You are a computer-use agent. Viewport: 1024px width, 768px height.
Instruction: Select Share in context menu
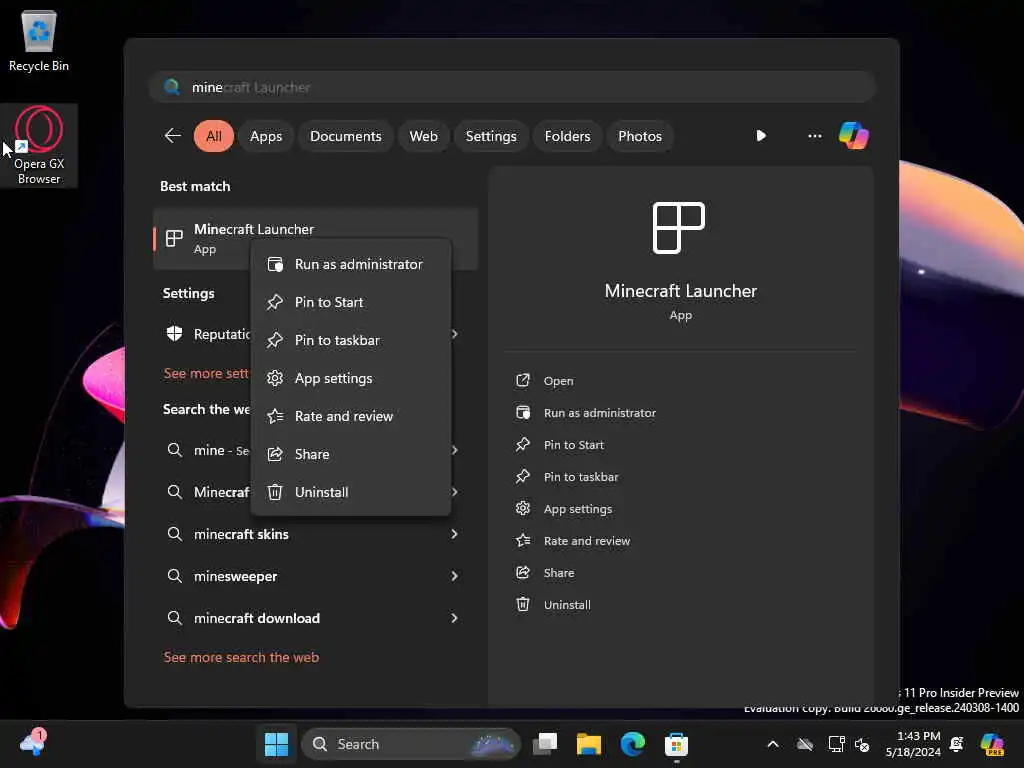pos(351,454)
